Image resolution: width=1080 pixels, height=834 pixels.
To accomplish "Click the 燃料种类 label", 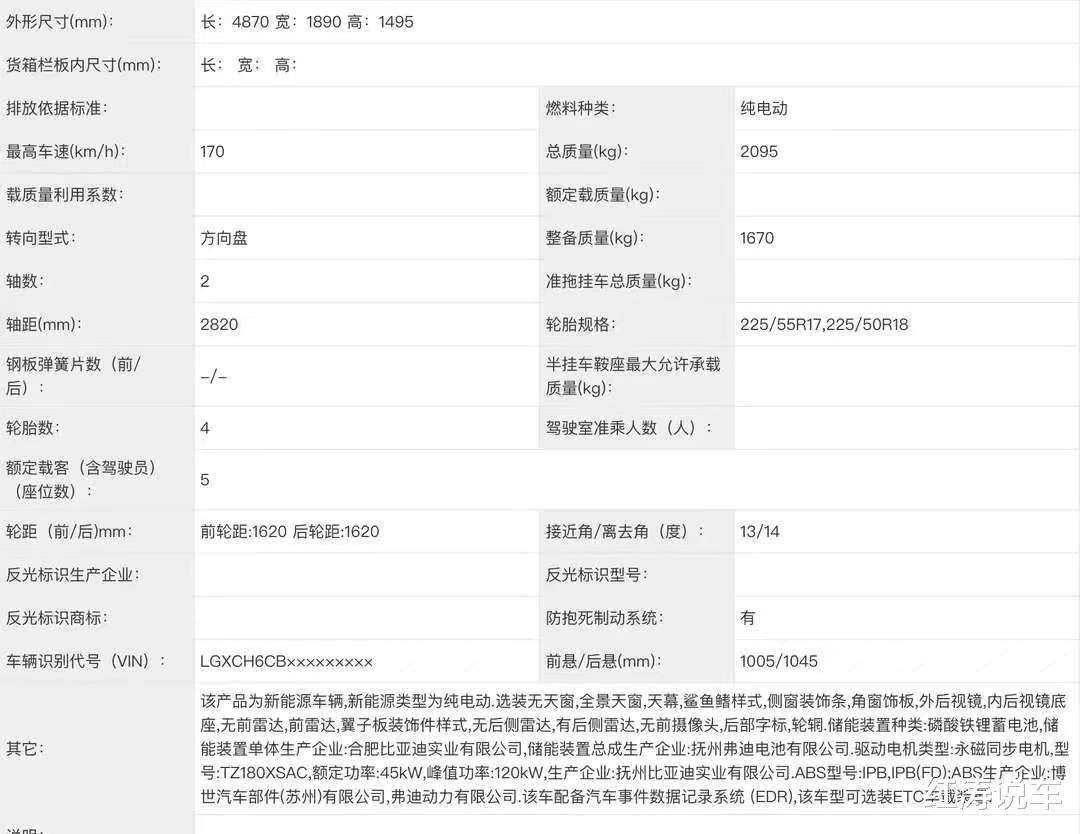I will [580, 108].
